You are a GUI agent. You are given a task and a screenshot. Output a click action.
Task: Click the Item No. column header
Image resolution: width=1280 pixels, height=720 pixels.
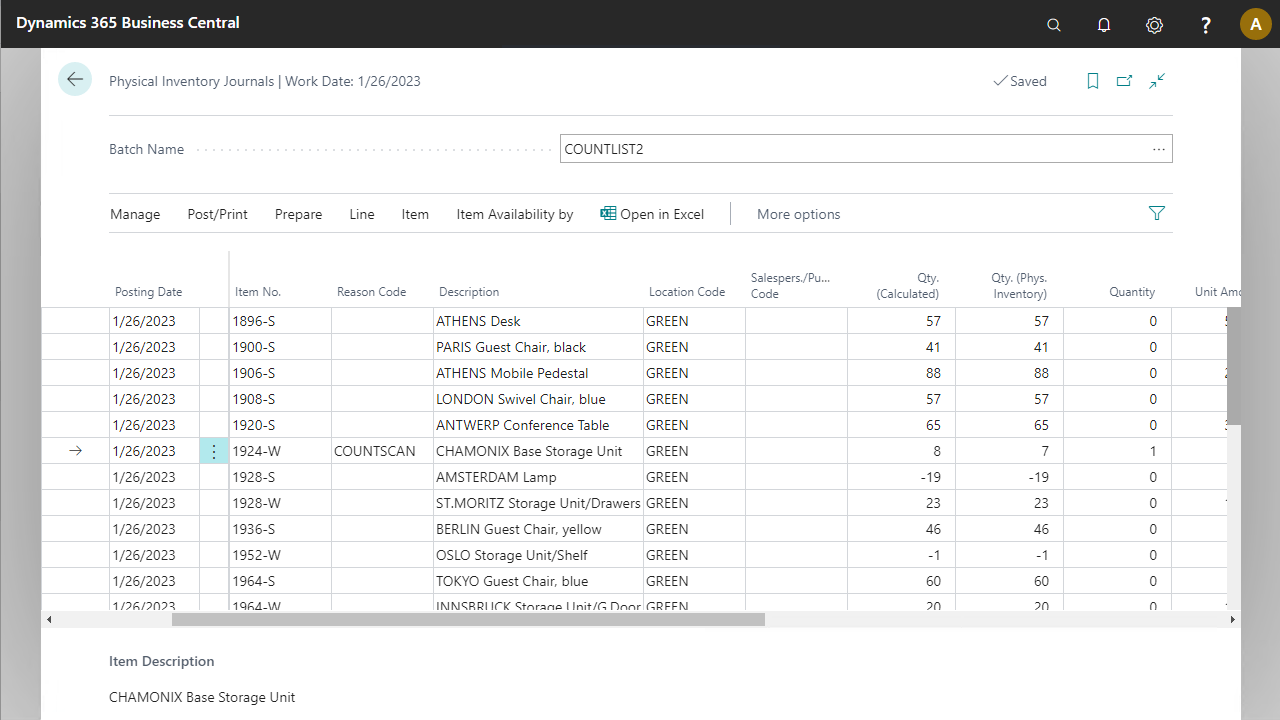[x=258, y=292]
